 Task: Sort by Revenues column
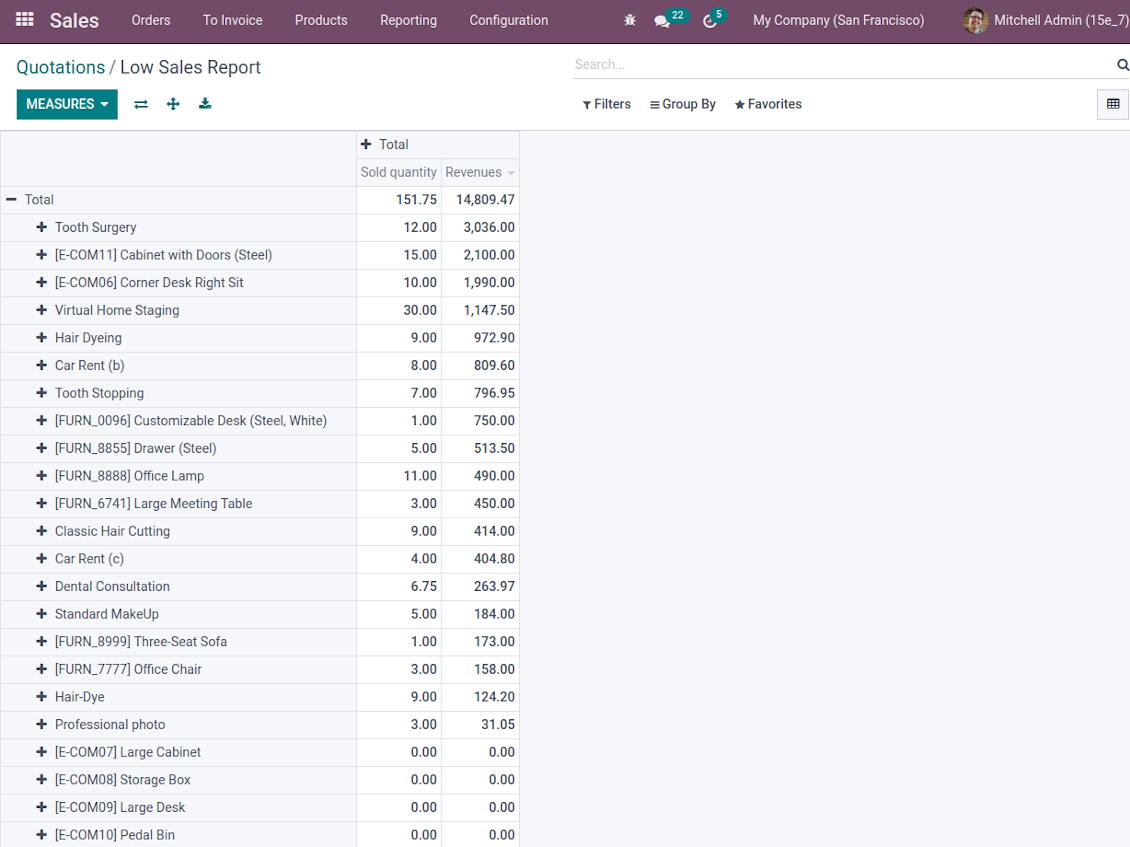pyautogui.click(x=480, y=172)
